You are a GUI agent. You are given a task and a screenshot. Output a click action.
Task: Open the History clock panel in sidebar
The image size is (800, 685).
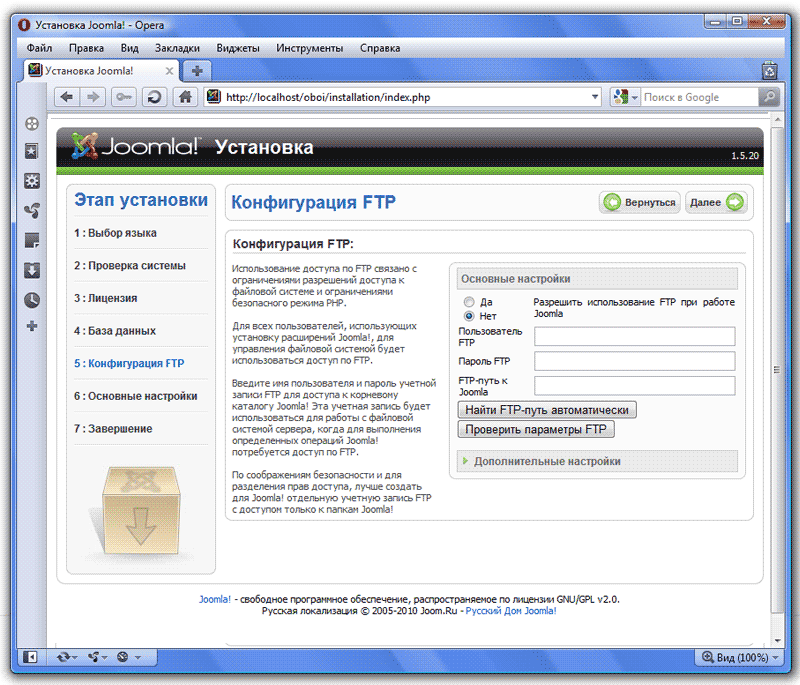coord(32,299)
